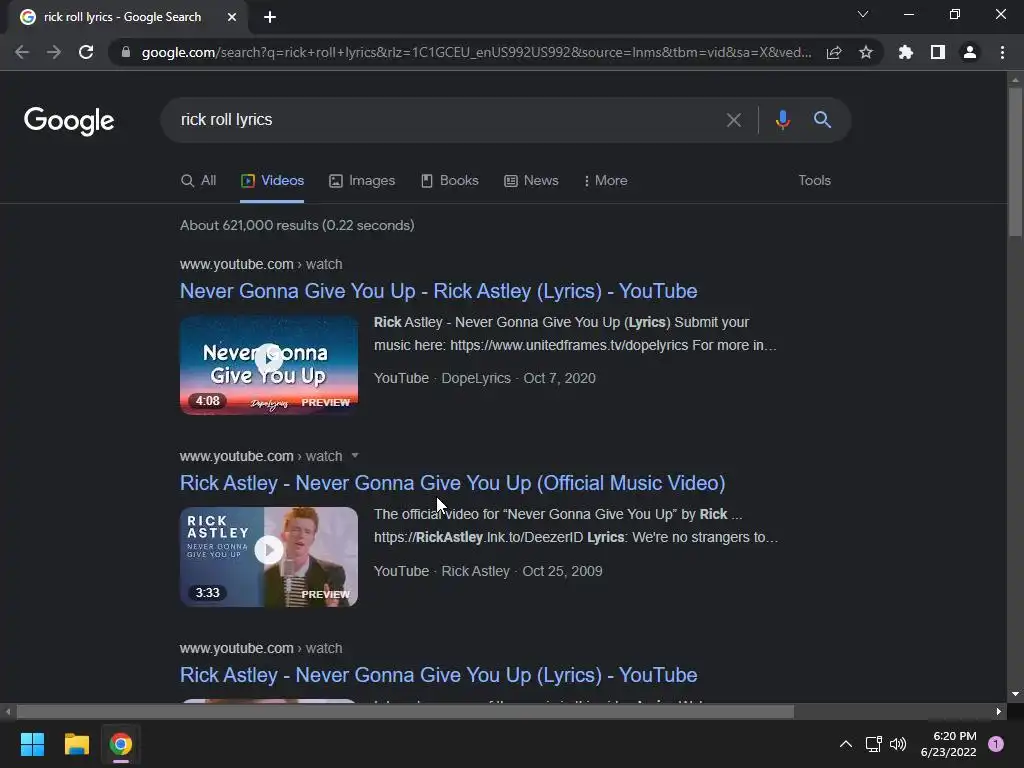View site security lock info
Viewport: 1024px width, 768px height.
(x=126, y=52)
